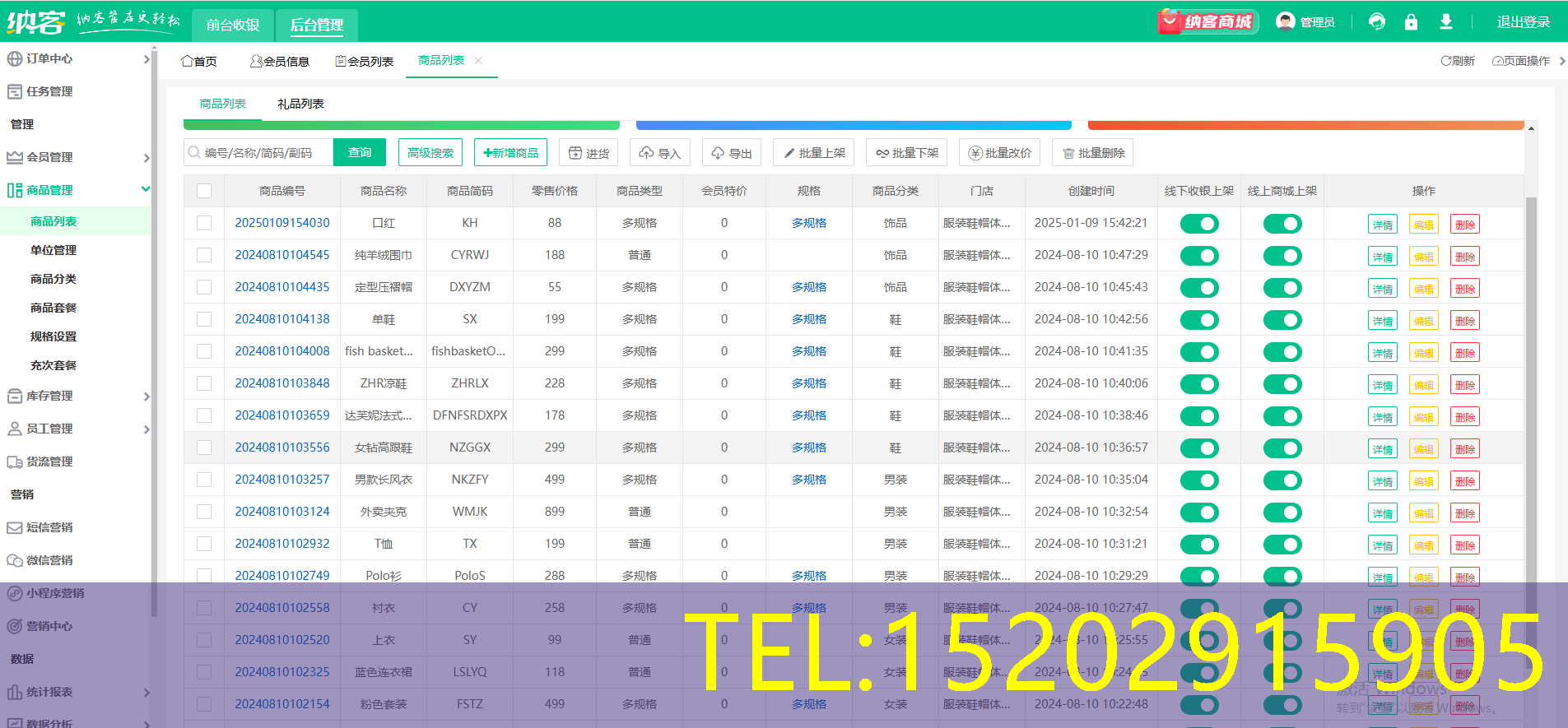Click the product search input field

(x=258, y=152)
